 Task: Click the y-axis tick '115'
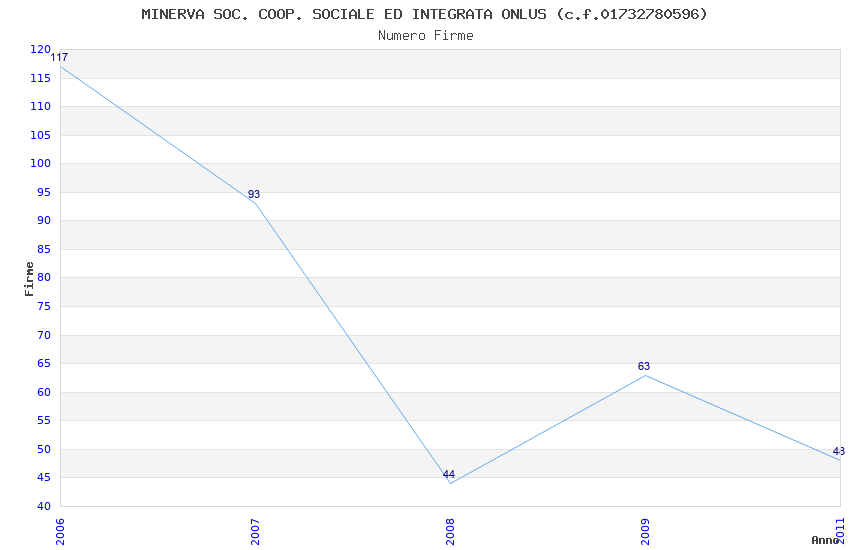click(x=41, y=78)
